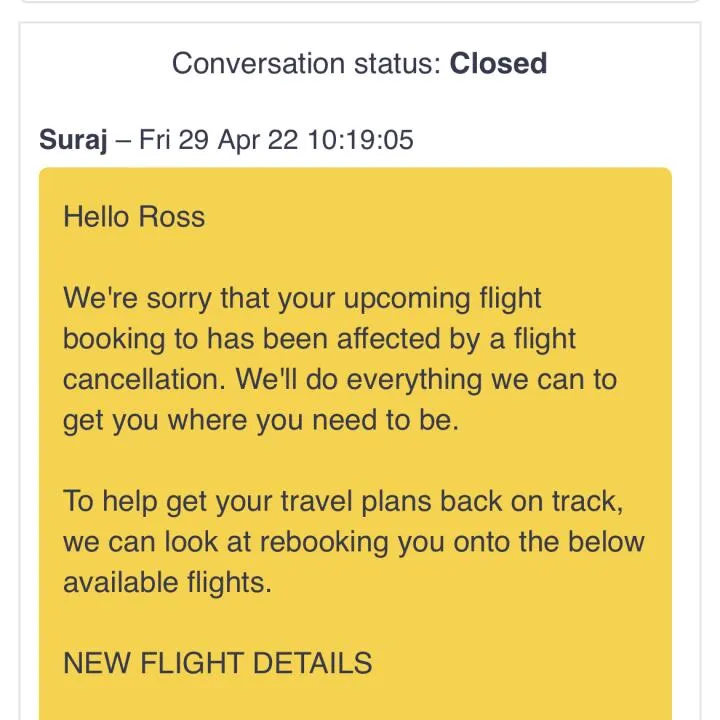Click the line get you where you need to be

(x=261, y=421)
